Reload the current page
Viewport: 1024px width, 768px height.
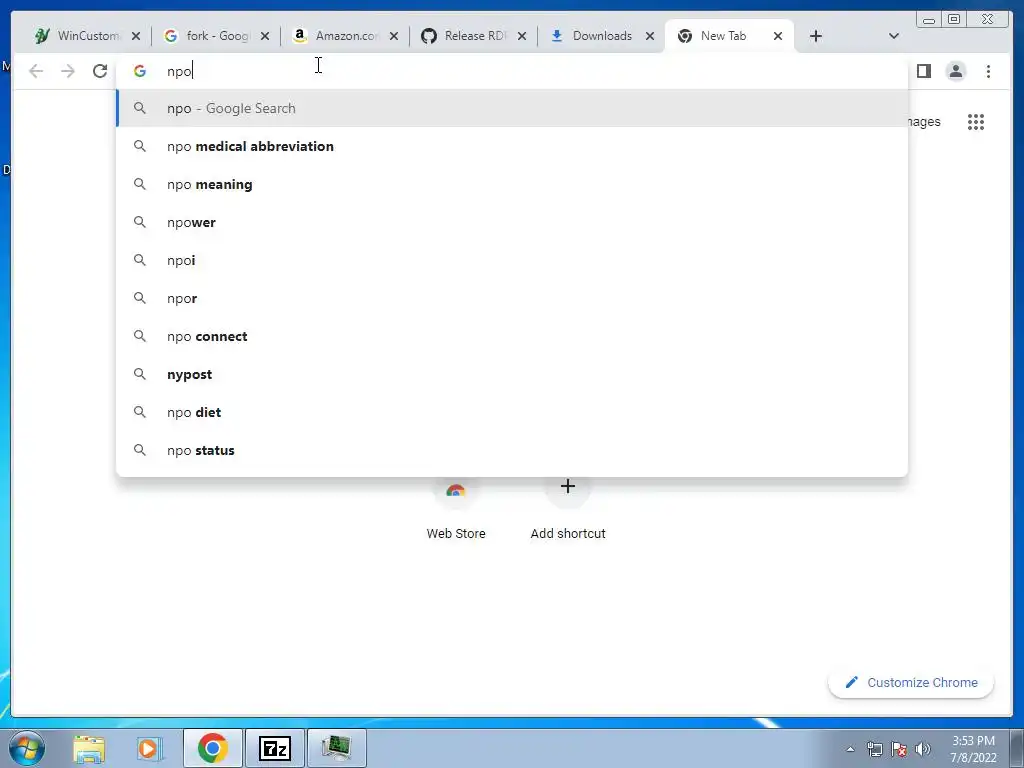[100, 71]
